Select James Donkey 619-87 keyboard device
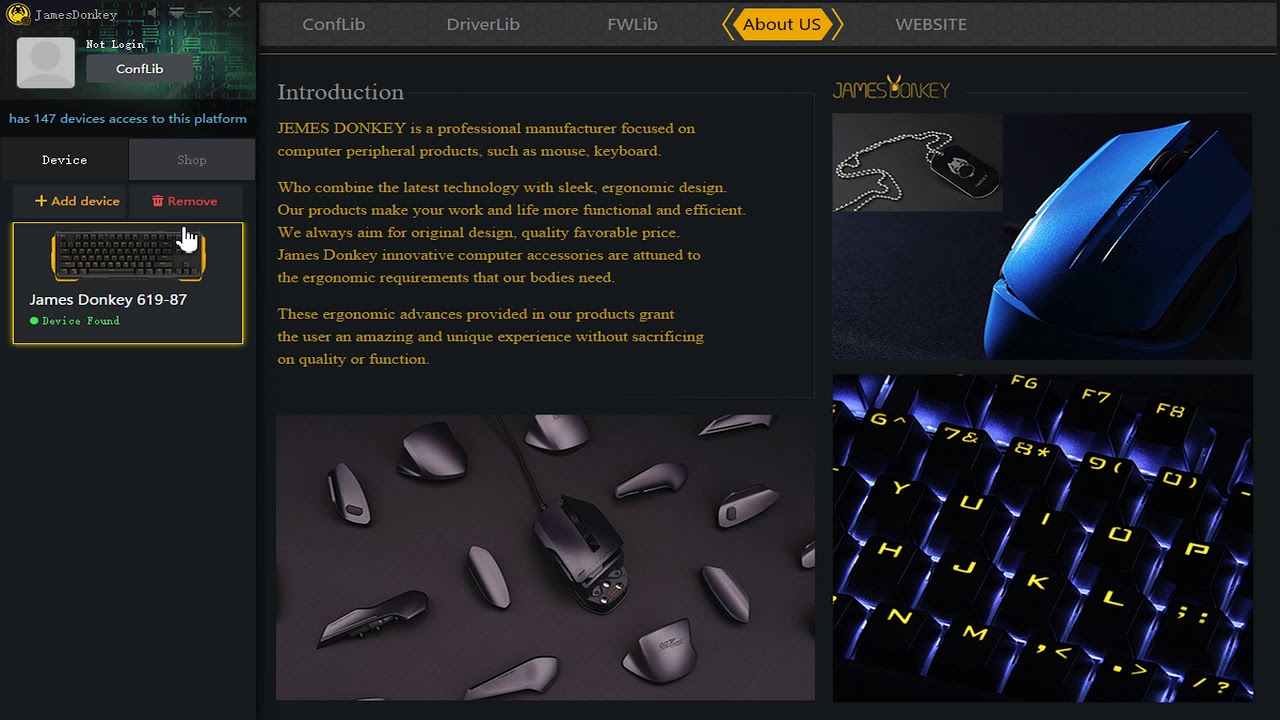 (128, 283)
